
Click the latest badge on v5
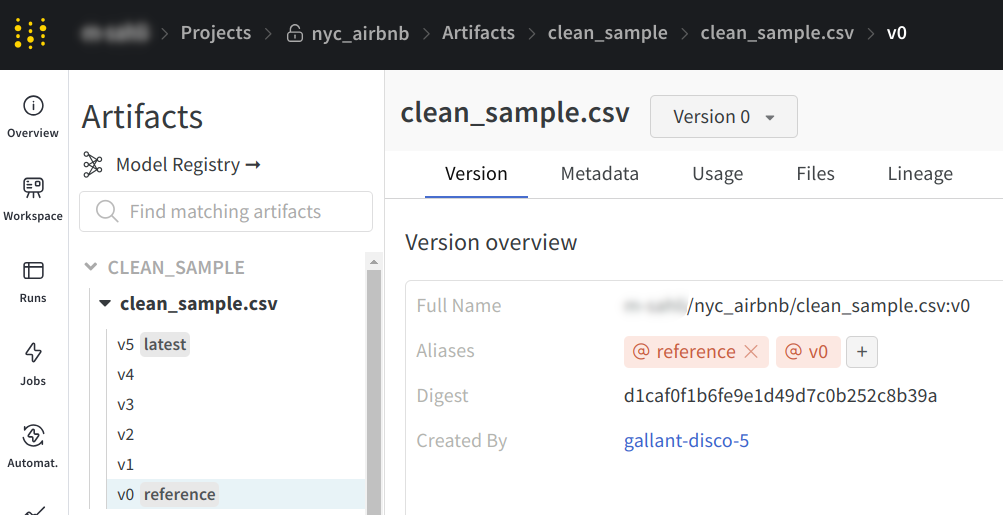point(165,344)
